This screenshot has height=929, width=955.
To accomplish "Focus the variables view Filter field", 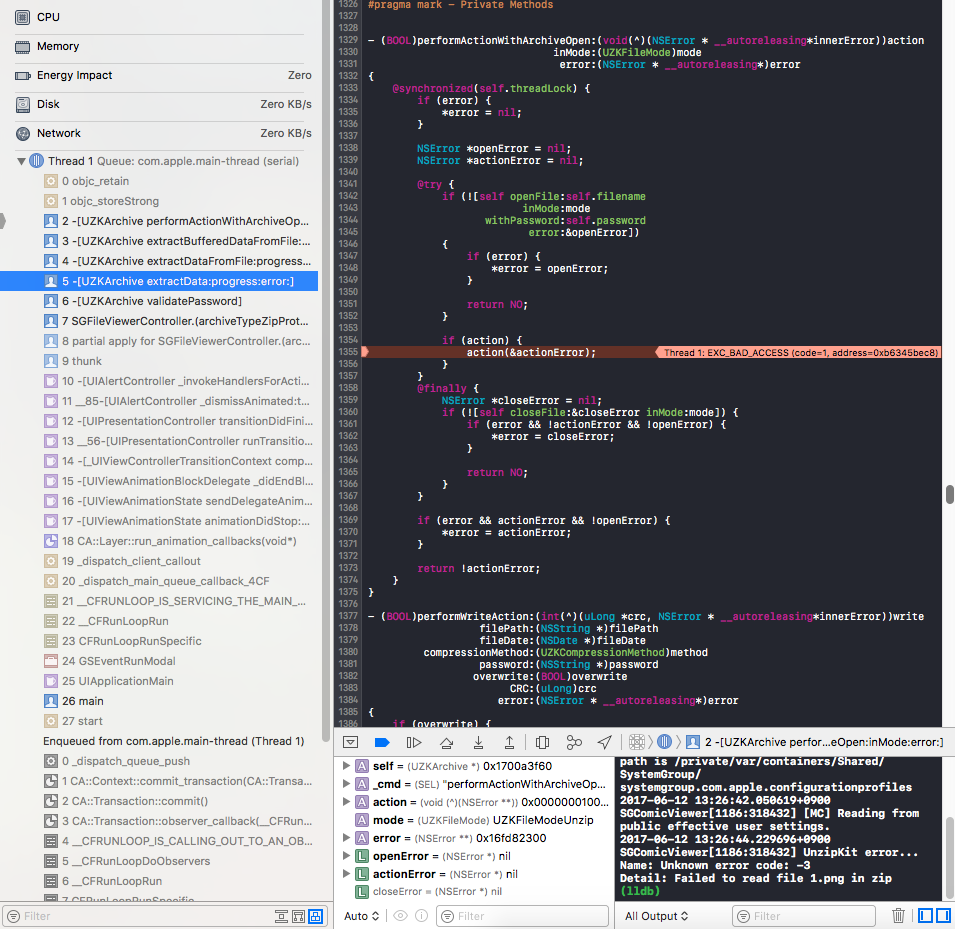I will (523, 916).
